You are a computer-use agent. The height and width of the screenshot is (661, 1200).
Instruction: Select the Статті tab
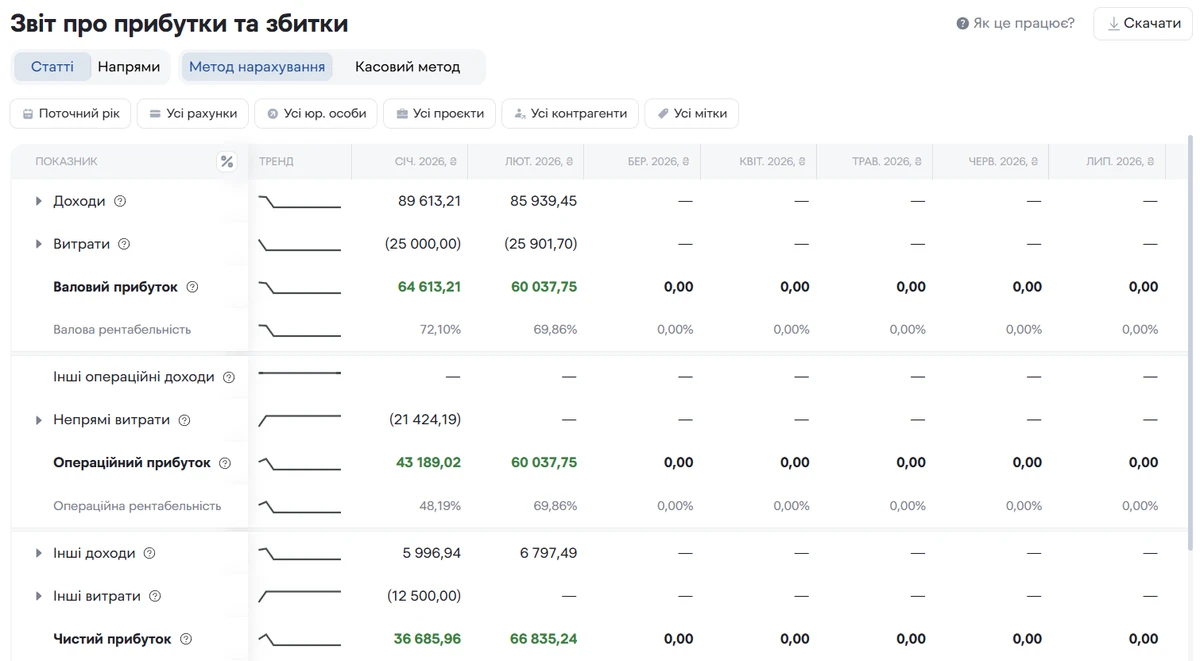click(52, 67)
